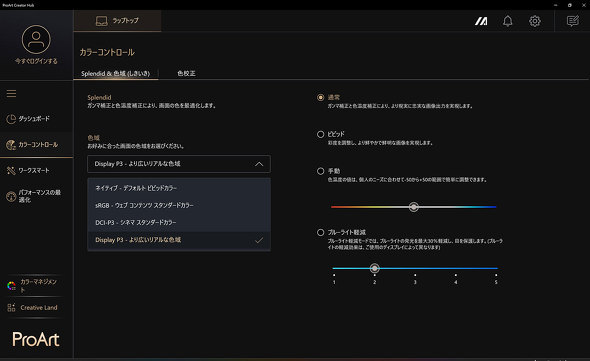Restore the ProArt Creator Hub window size
This screenshot has width=590, height=361.
point(570,5)
